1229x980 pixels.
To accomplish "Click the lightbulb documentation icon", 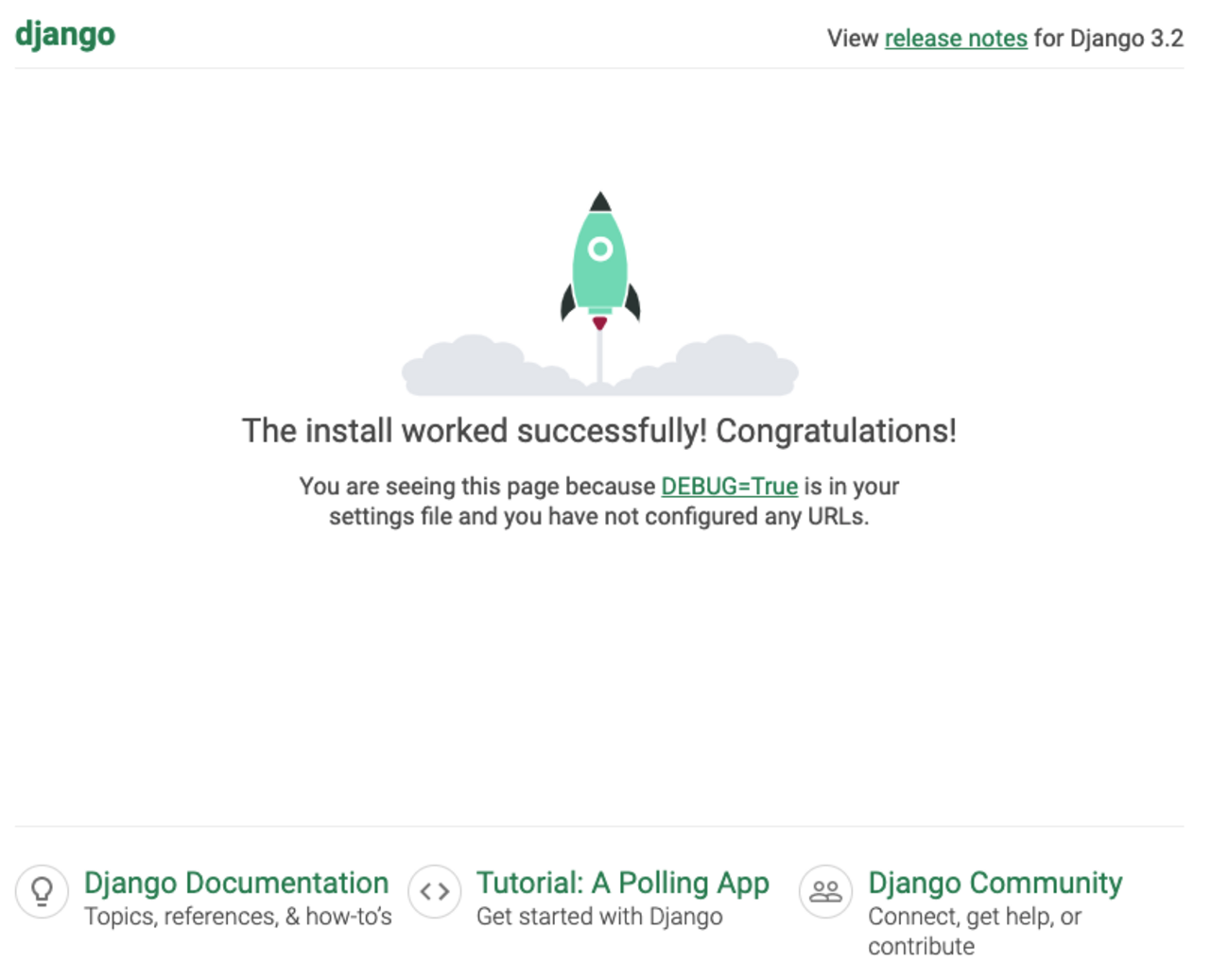I will click(x=42, y=891).
